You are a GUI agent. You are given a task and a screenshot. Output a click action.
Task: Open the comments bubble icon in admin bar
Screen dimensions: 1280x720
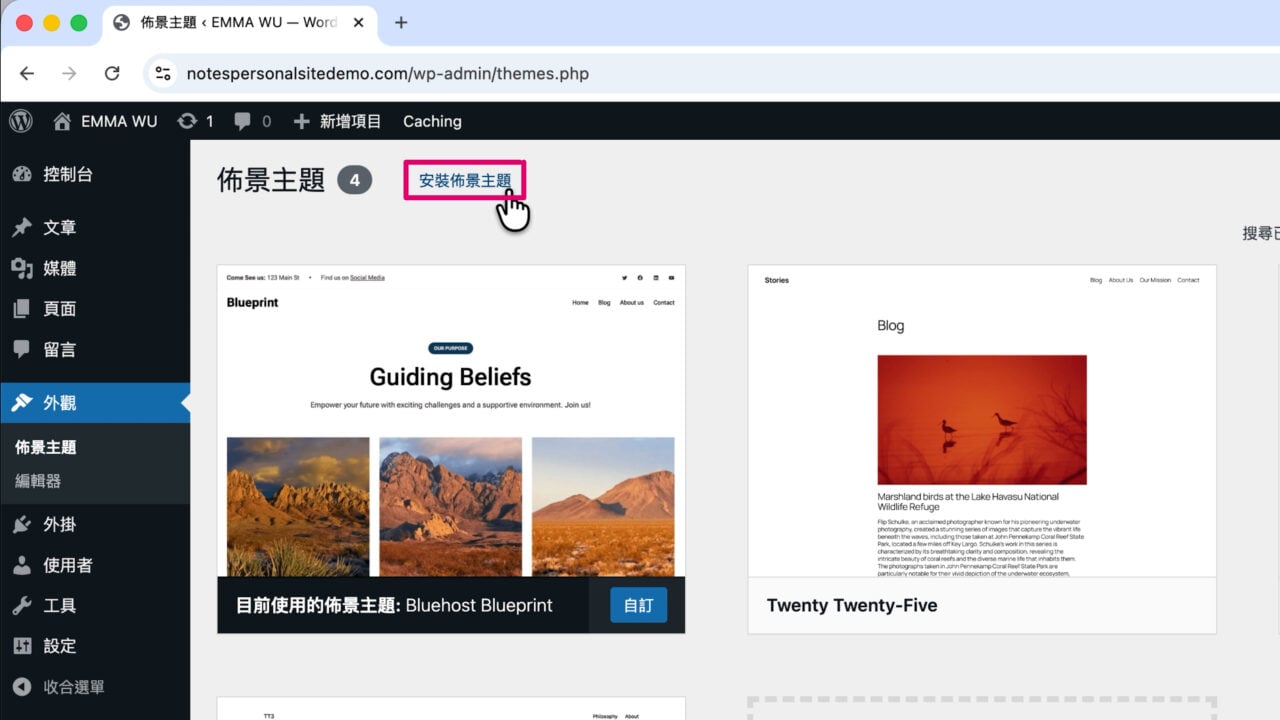tap(242, 122)
